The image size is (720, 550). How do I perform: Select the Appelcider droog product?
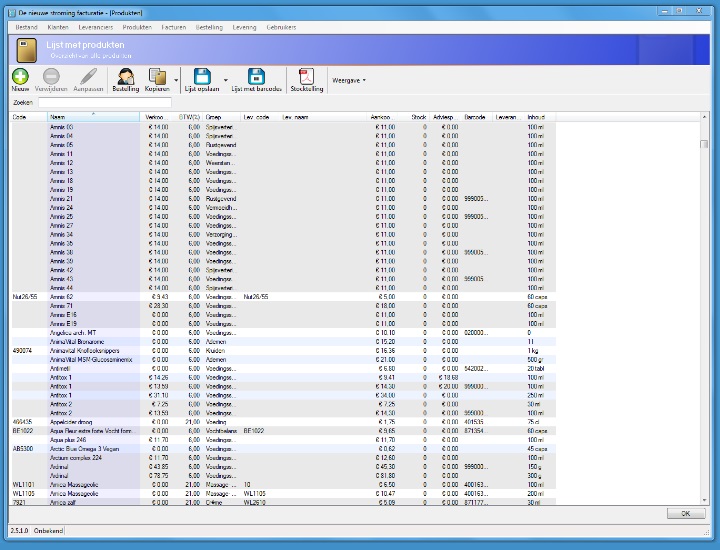click(283, 422)
